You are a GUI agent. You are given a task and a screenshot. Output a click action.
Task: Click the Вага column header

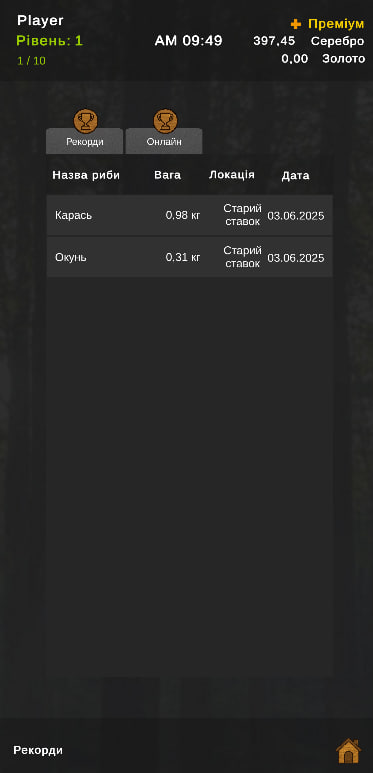point(168,175)
